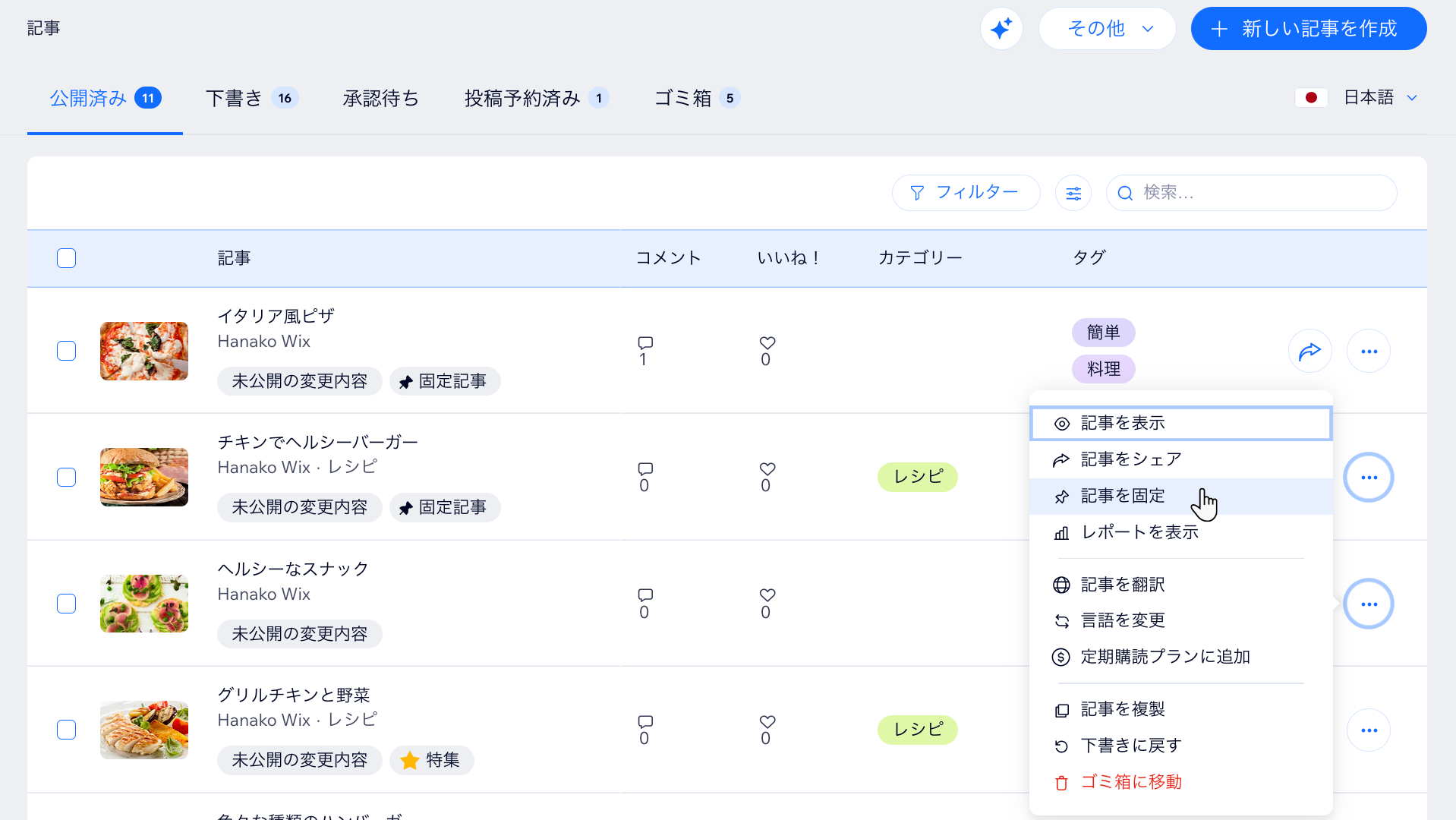Viewport: 1456px width, 820px height.
Task: Select the ヘルシーなスナック row checkbox
Action: 66,604
